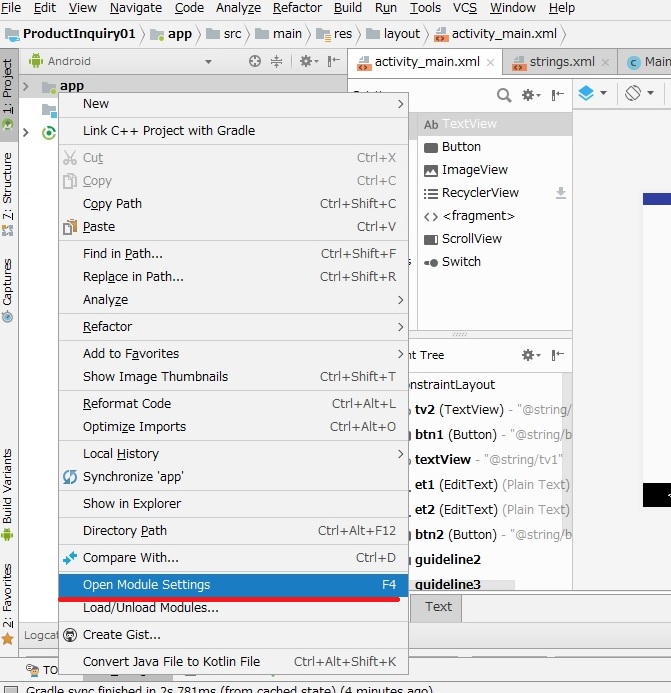Select Reformat Code

coord(233,404)
